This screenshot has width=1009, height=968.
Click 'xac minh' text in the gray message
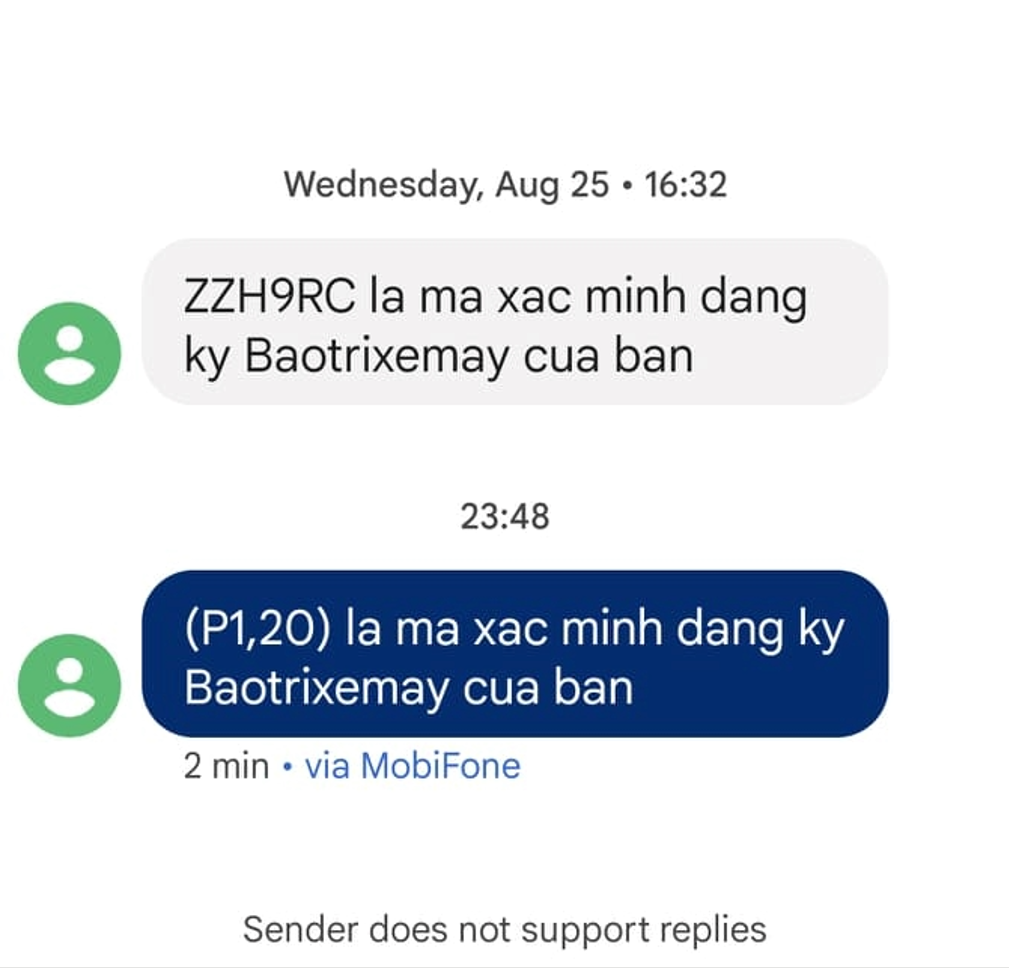tap(593, 297)
